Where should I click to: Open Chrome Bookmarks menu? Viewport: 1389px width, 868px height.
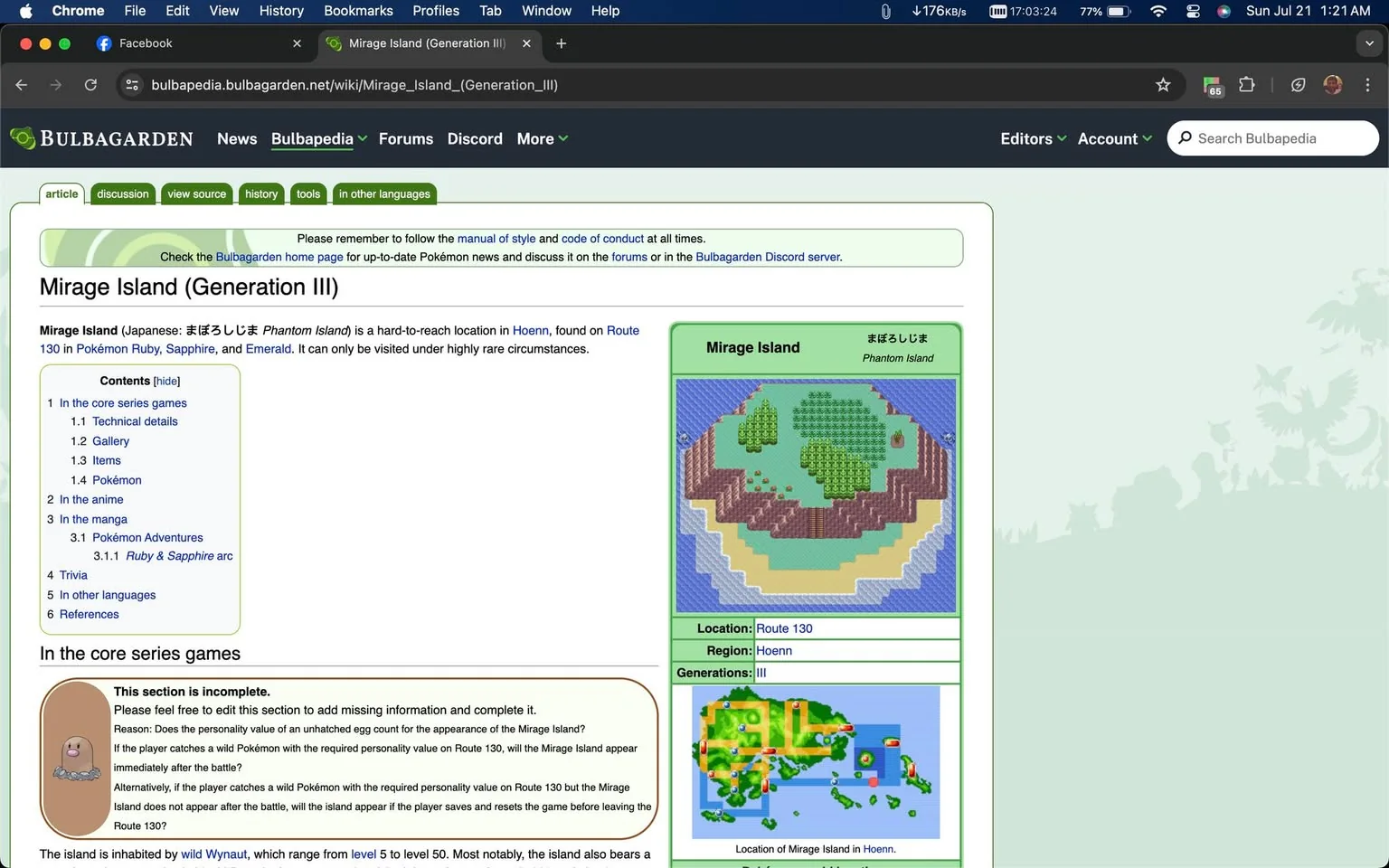point(358,11)
